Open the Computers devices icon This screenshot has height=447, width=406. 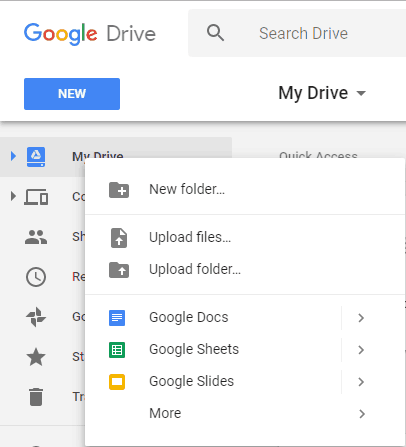36,197
